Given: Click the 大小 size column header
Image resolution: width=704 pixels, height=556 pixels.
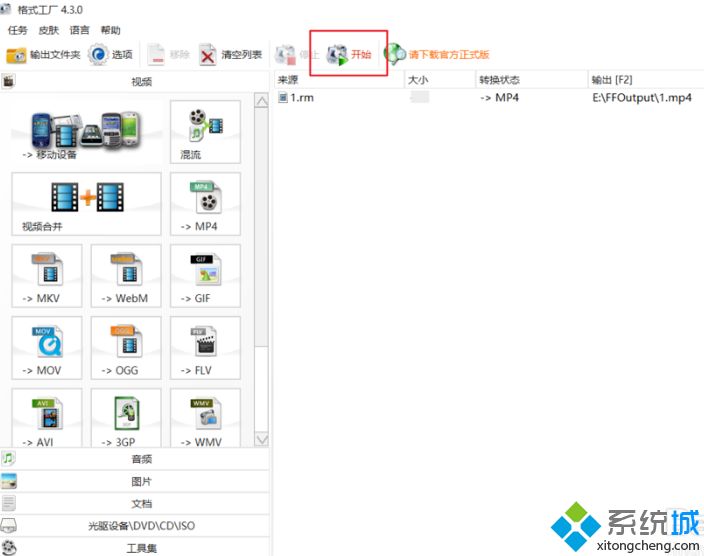Looking at the screenshot, I should (440, 80).
